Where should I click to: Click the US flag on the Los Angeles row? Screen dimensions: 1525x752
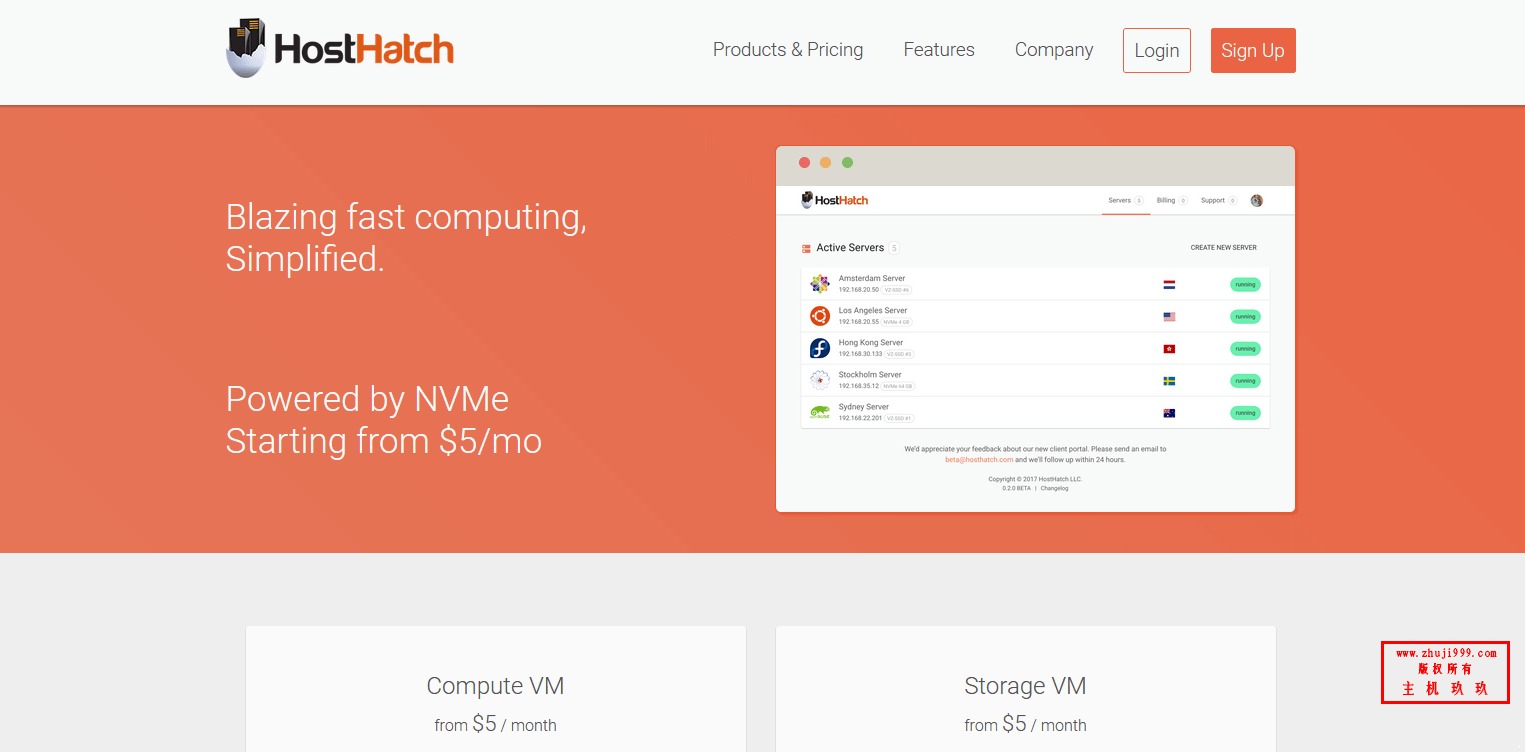(x=1169, y=317)
